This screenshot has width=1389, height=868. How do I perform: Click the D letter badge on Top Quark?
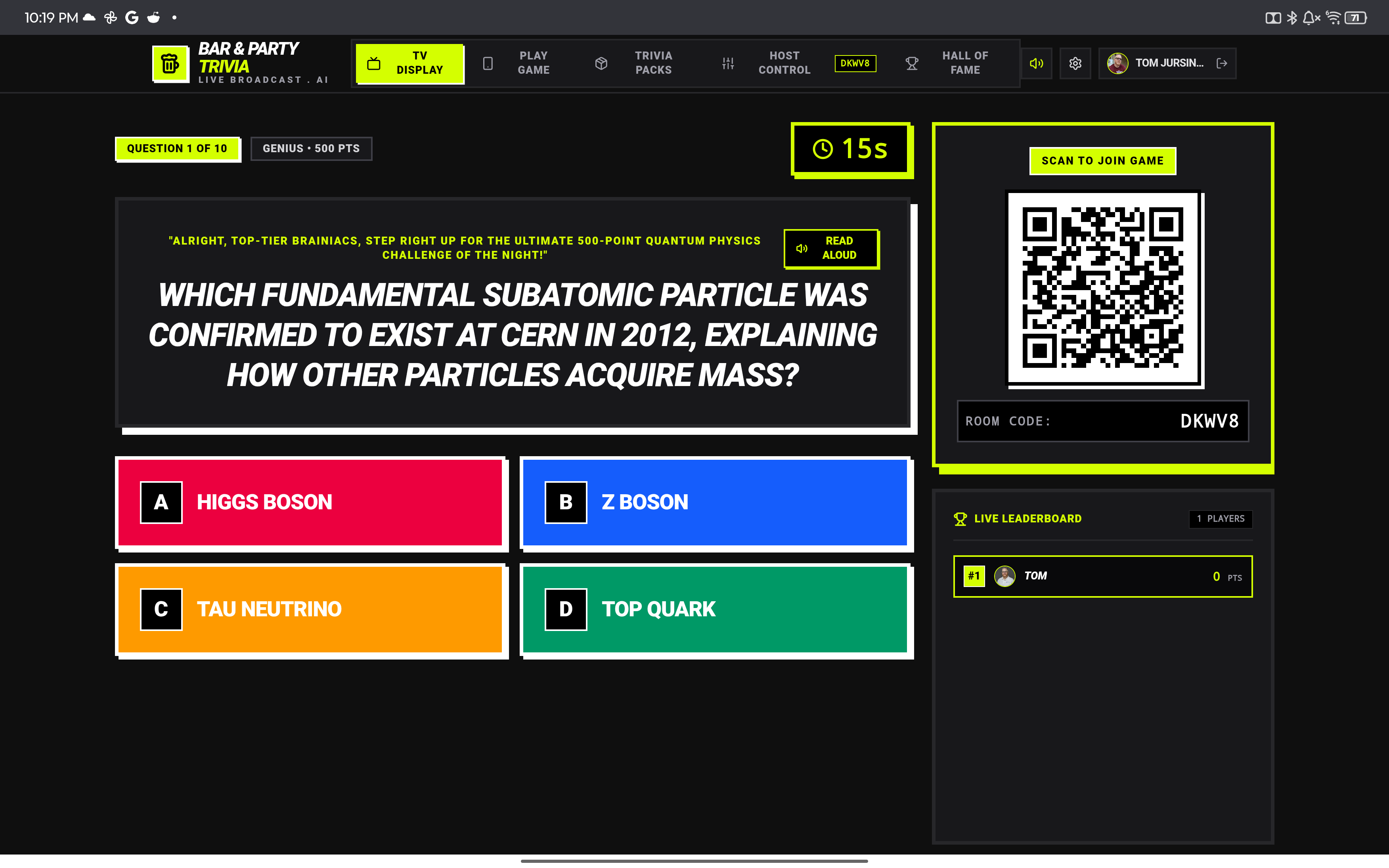tap(566, 609)
